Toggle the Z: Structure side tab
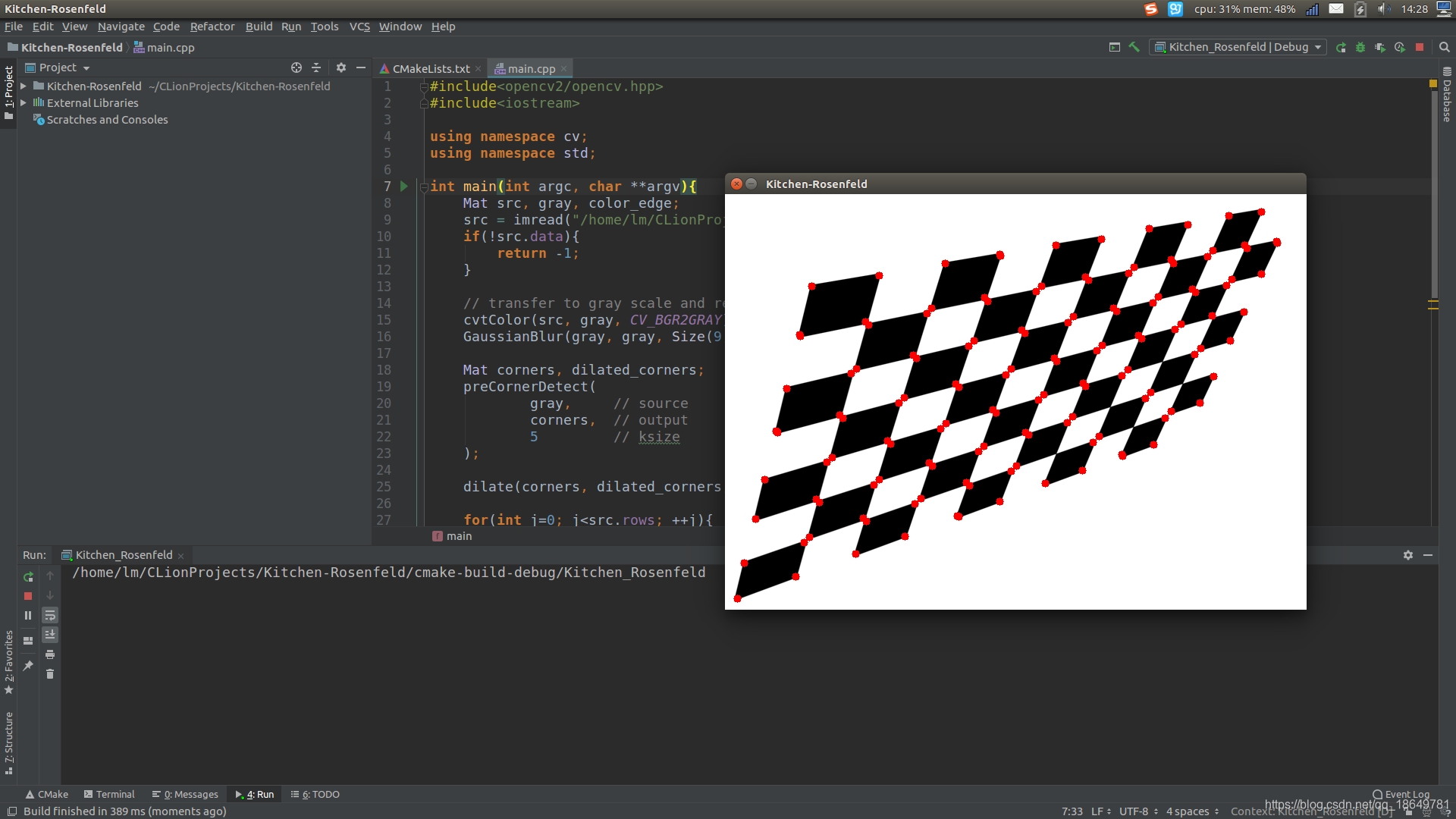 tap(8, 743)
